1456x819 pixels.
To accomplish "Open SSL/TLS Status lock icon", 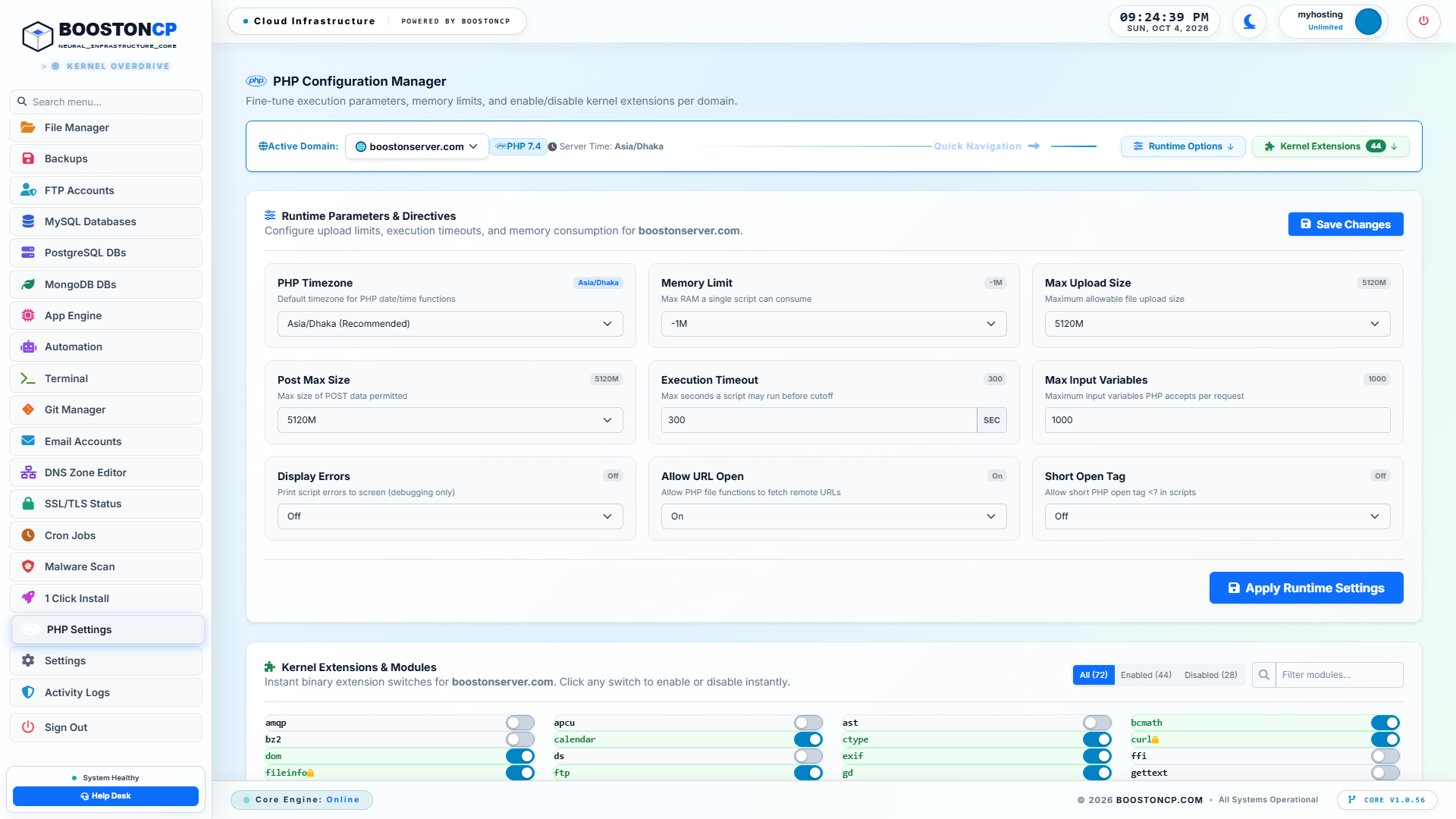I will pyautogui.click(x=28, y=504).
